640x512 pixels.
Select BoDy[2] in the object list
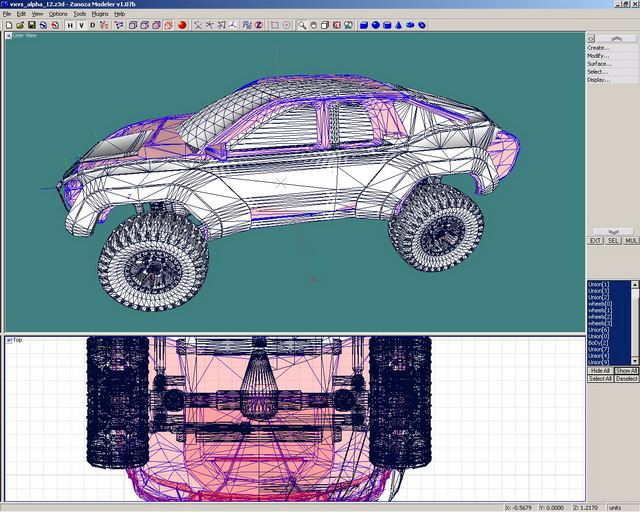(597, 342)
